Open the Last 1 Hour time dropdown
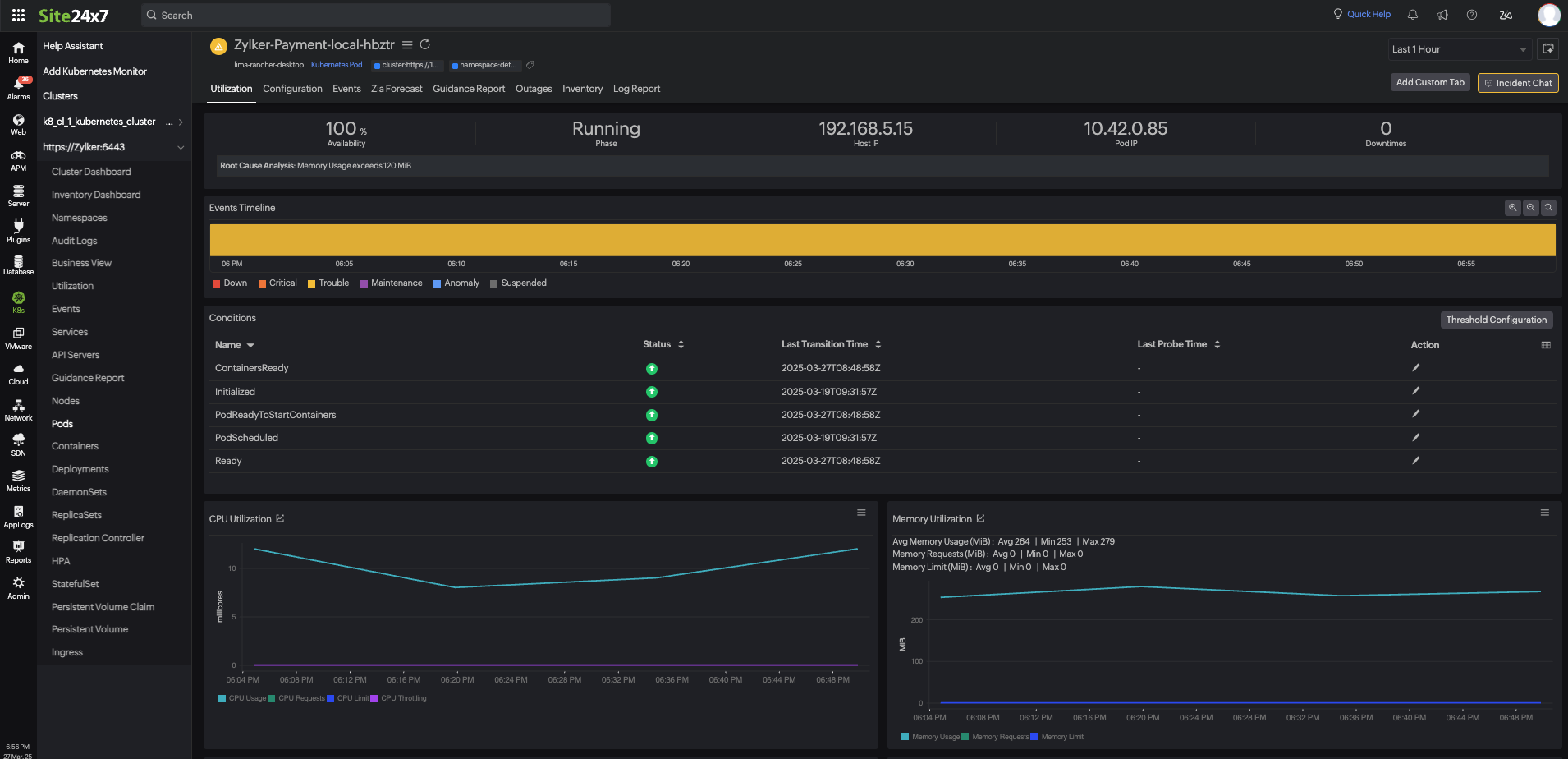 coord(1459,49)
